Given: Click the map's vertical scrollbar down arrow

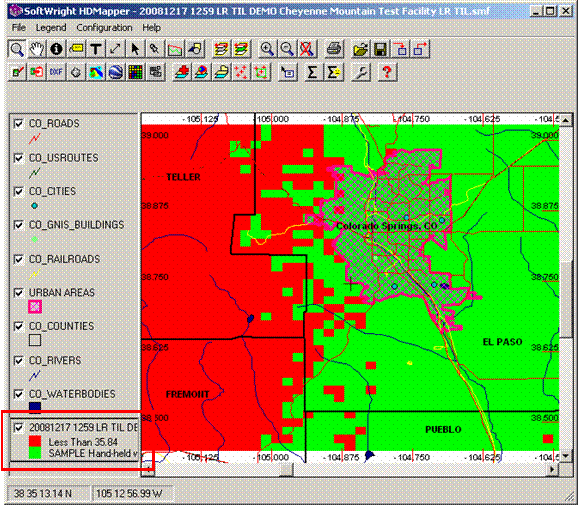Looking at the screenshot, I should (x=565, y=456).
